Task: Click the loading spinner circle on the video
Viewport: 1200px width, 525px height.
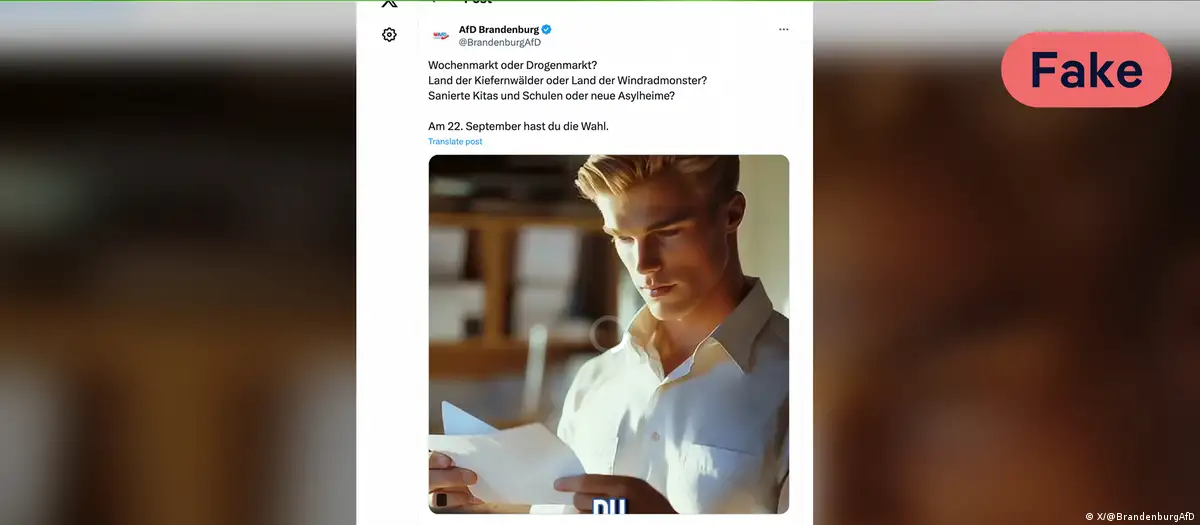Action: click(x=606, y=334)
